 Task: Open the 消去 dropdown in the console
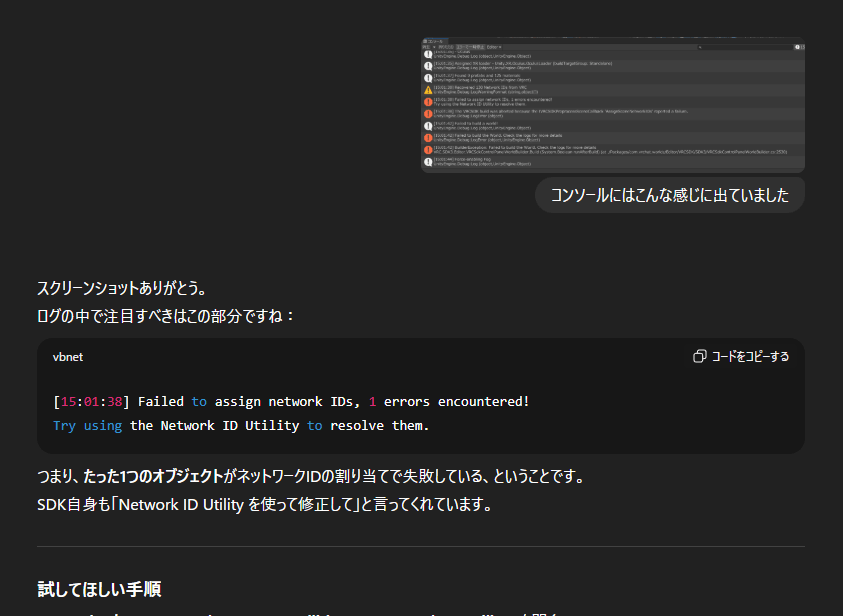[x=427, y=47]
